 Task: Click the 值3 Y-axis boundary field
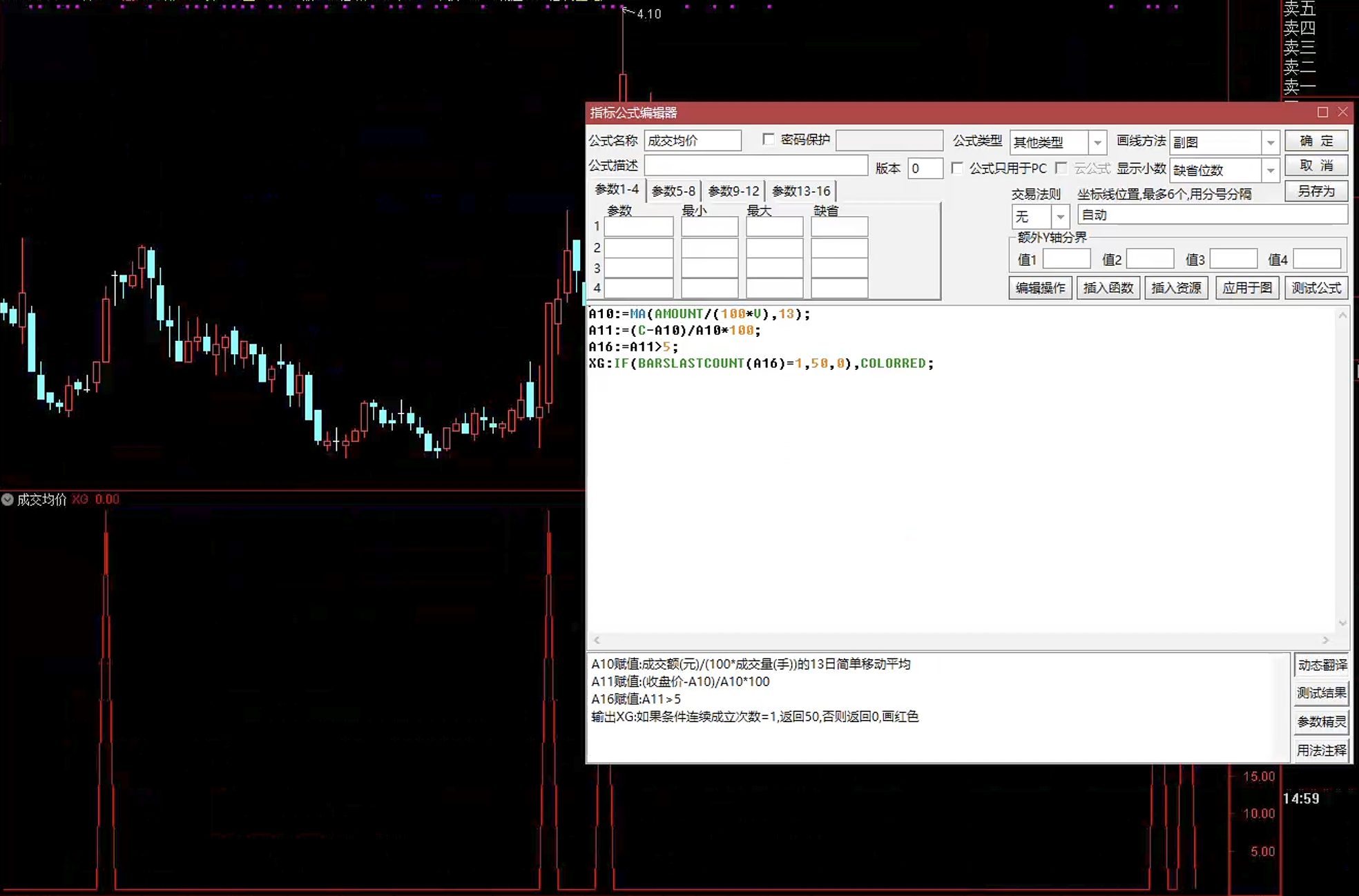click(x=1233, y=259)
